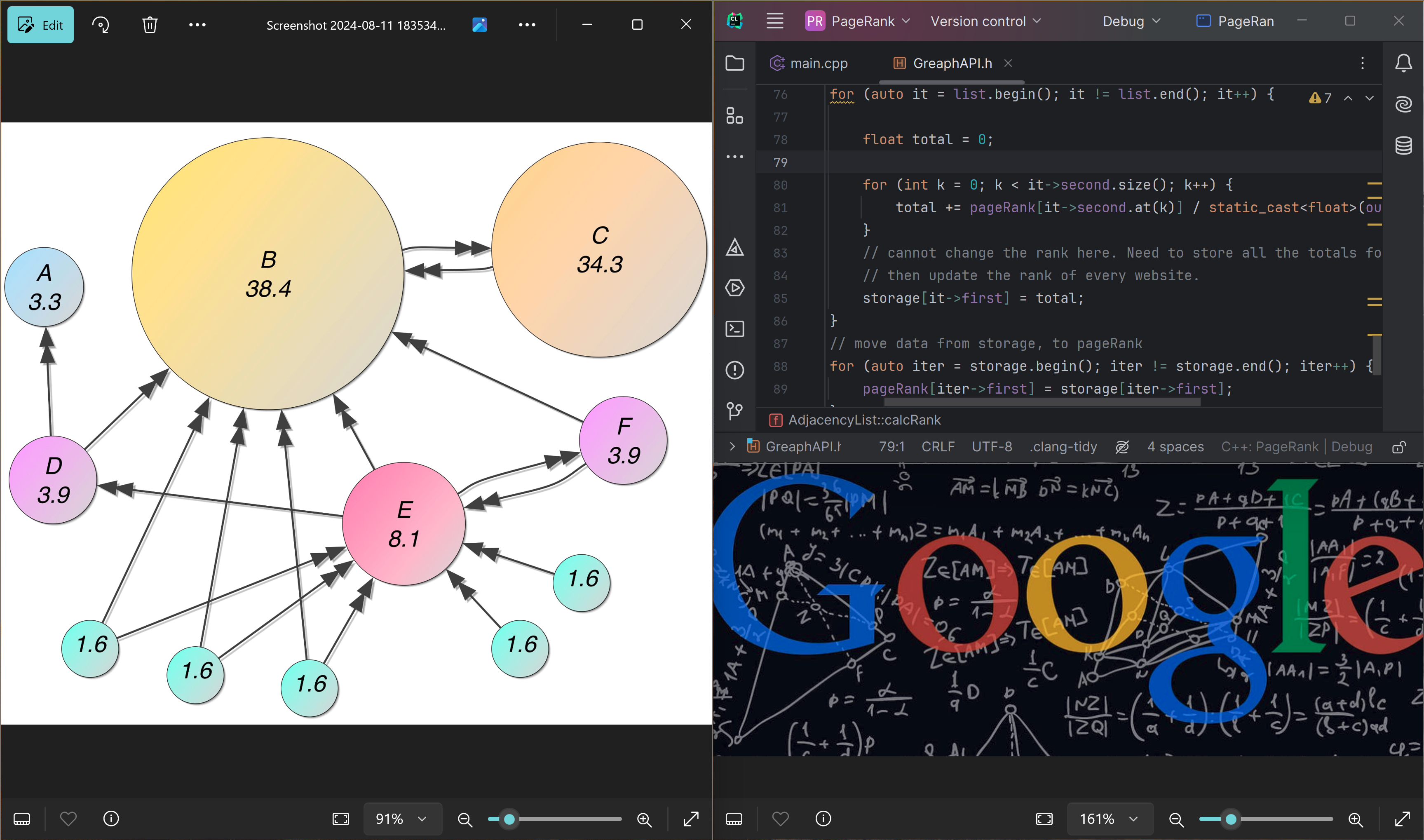Open the 91% zoom level dropdown
The width and height of the screenshot is (1424, 840).
[x=401, y=819]
